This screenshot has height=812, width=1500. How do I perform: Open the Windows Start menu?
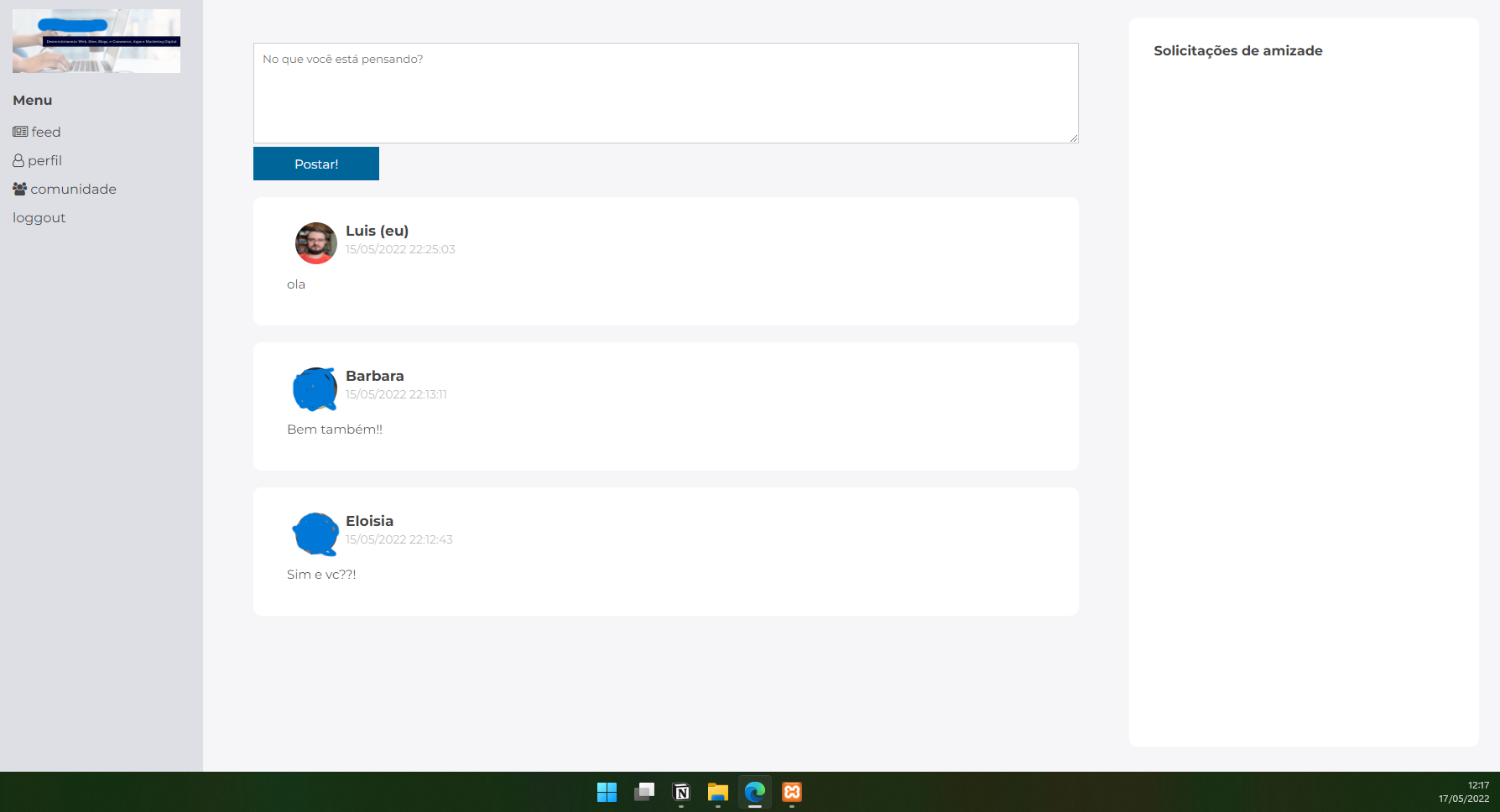pyautogui.click(x=607, y=792)
